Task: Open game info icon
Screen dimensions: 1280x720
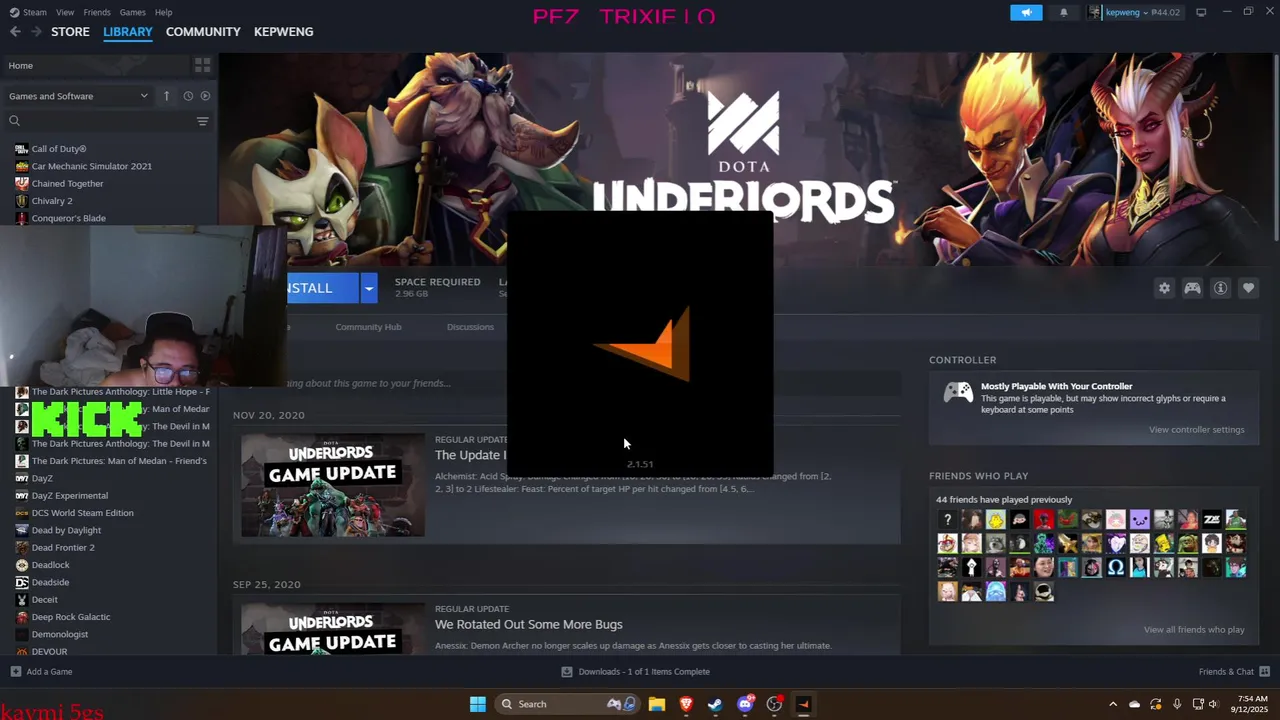Action: pos(1220,288)
